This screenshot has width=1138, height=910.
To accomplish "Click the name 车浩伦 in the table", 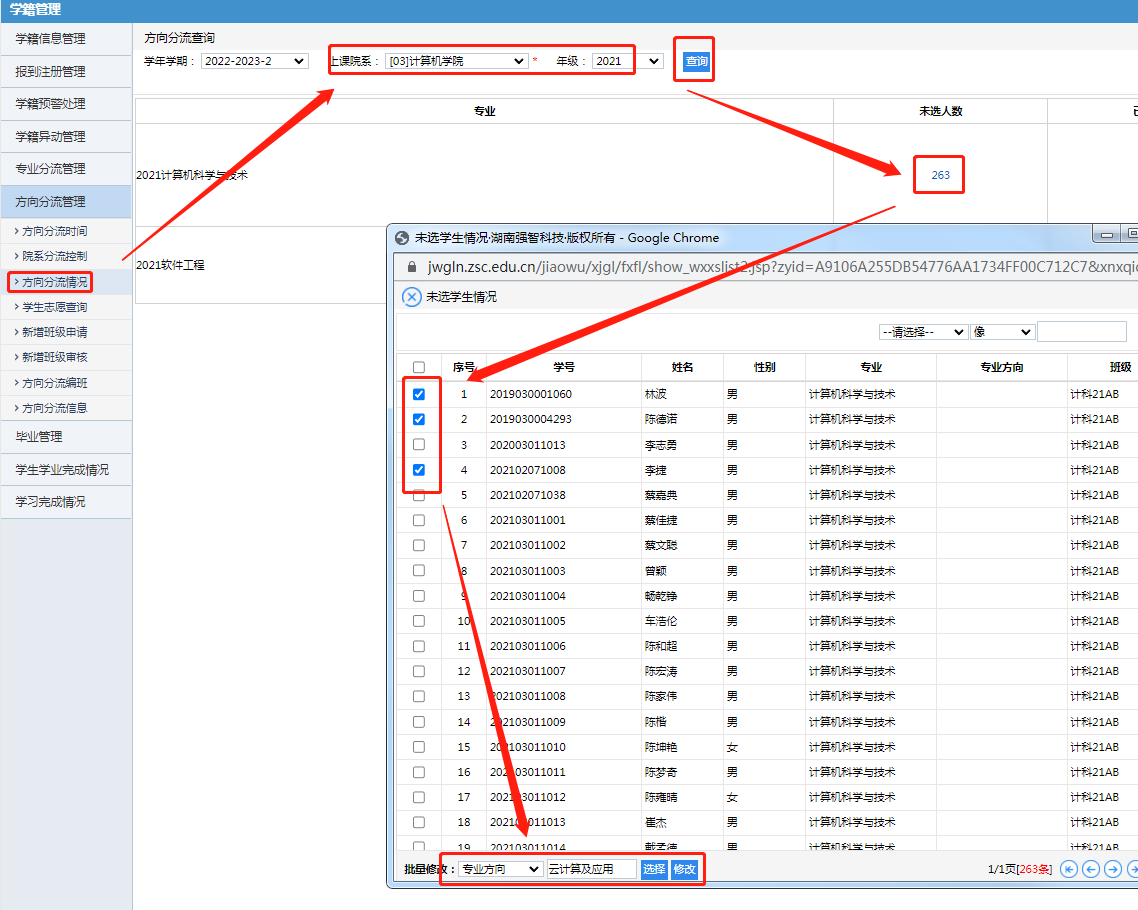I will pyautogui.click(x=660, y=621).
